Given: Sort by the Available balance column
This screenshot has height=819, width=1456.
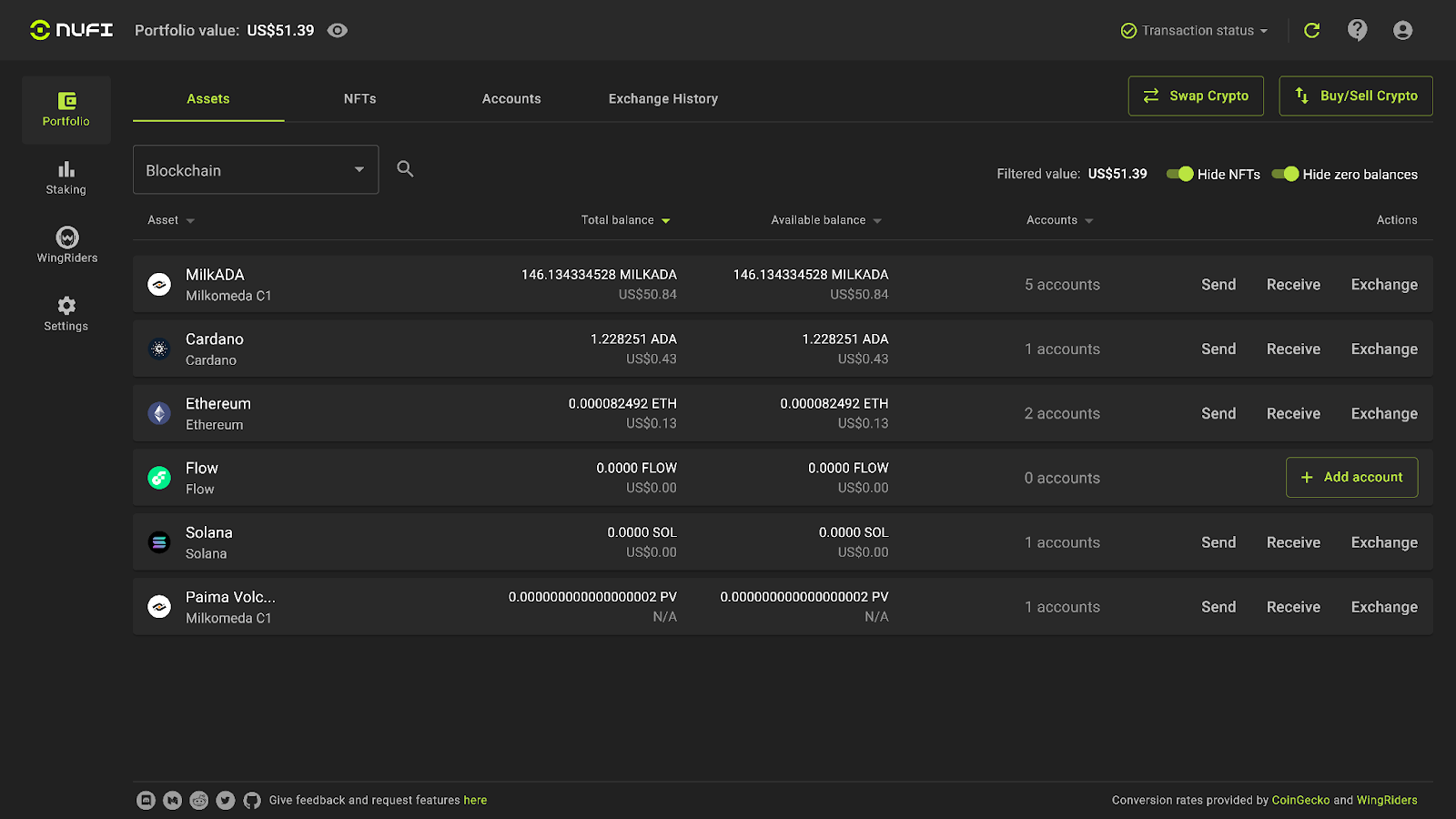Looking at the screenshot, I should [x=826, y=220].
